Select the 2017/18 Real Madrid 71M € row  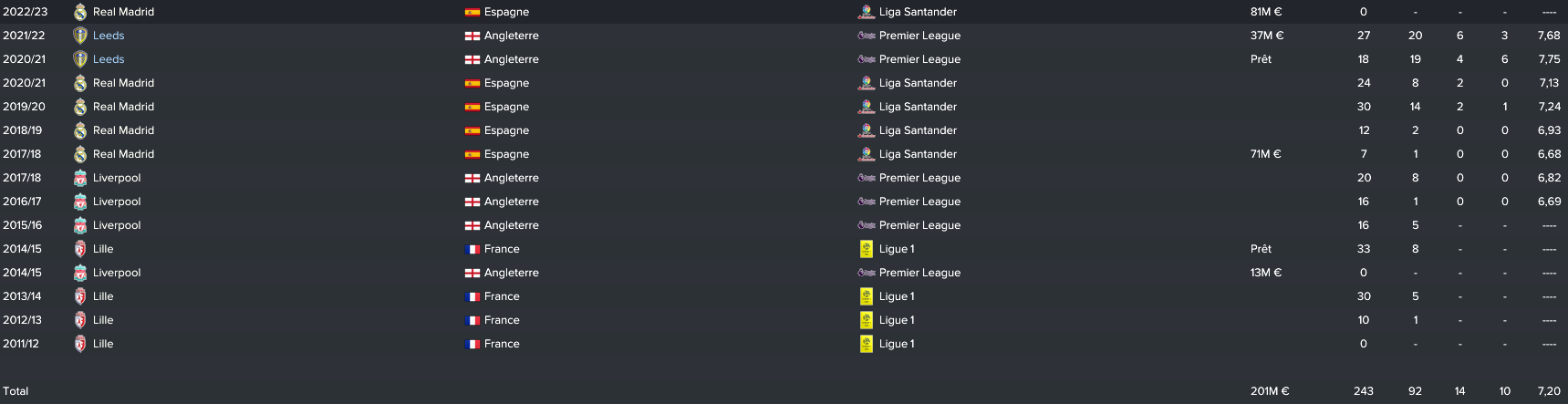point(784,154)
